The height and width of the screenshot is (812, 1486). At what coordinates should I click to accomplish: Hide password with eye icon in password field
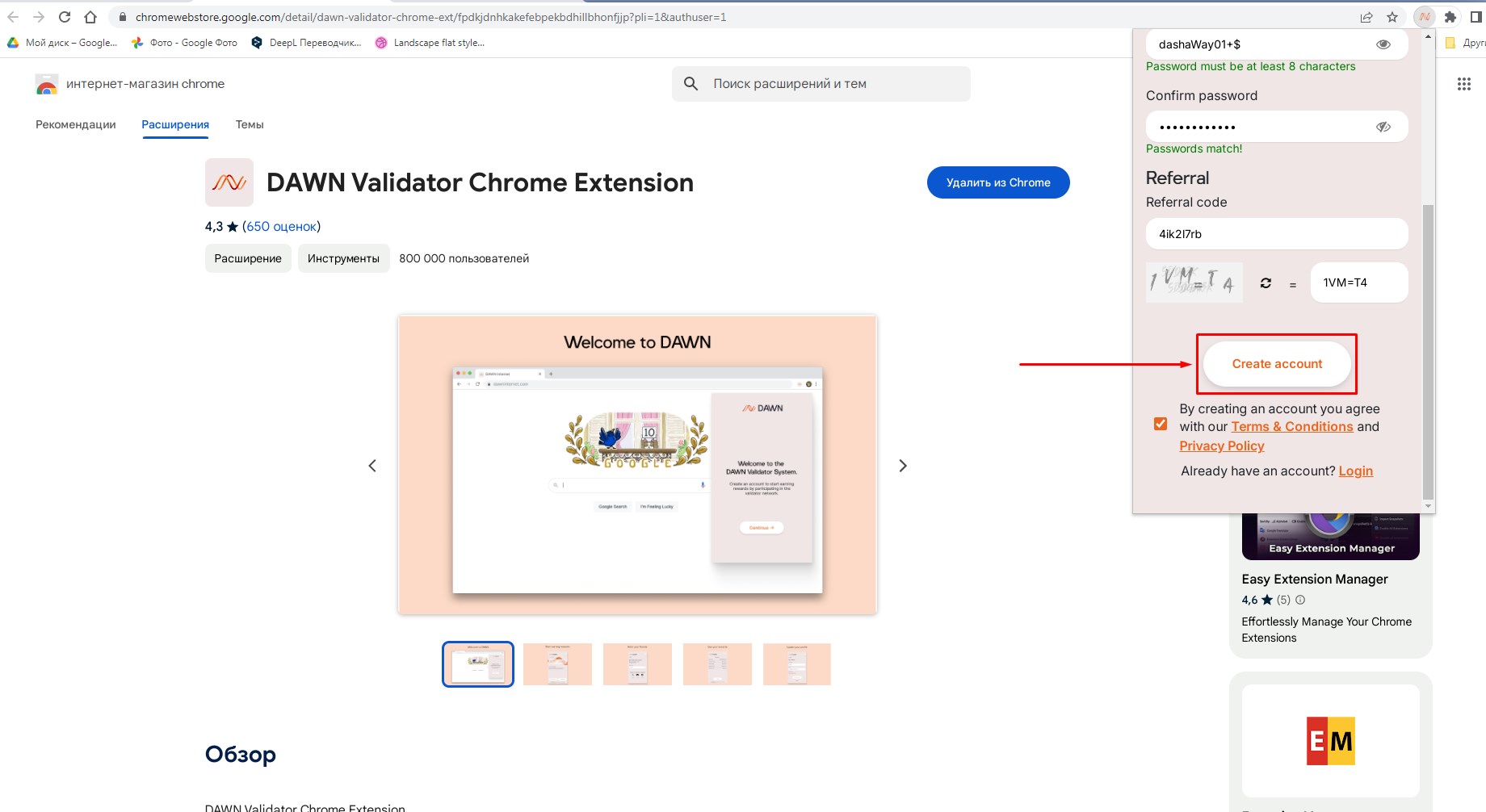coord(1383,44)
